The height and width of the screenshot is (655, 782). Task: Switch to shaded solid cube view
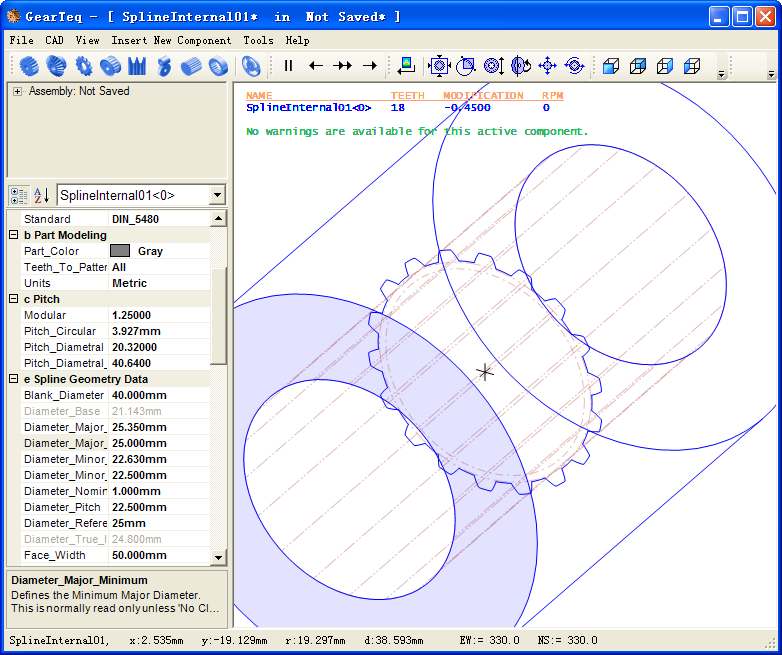point(611,65)
